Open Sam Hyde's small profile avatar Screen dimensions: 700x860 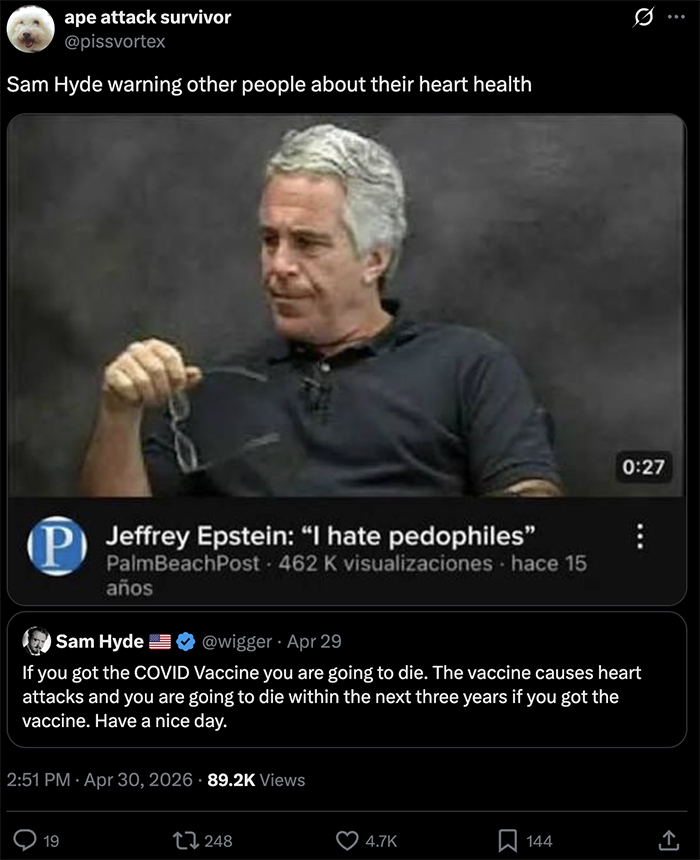tap(37, 641)
